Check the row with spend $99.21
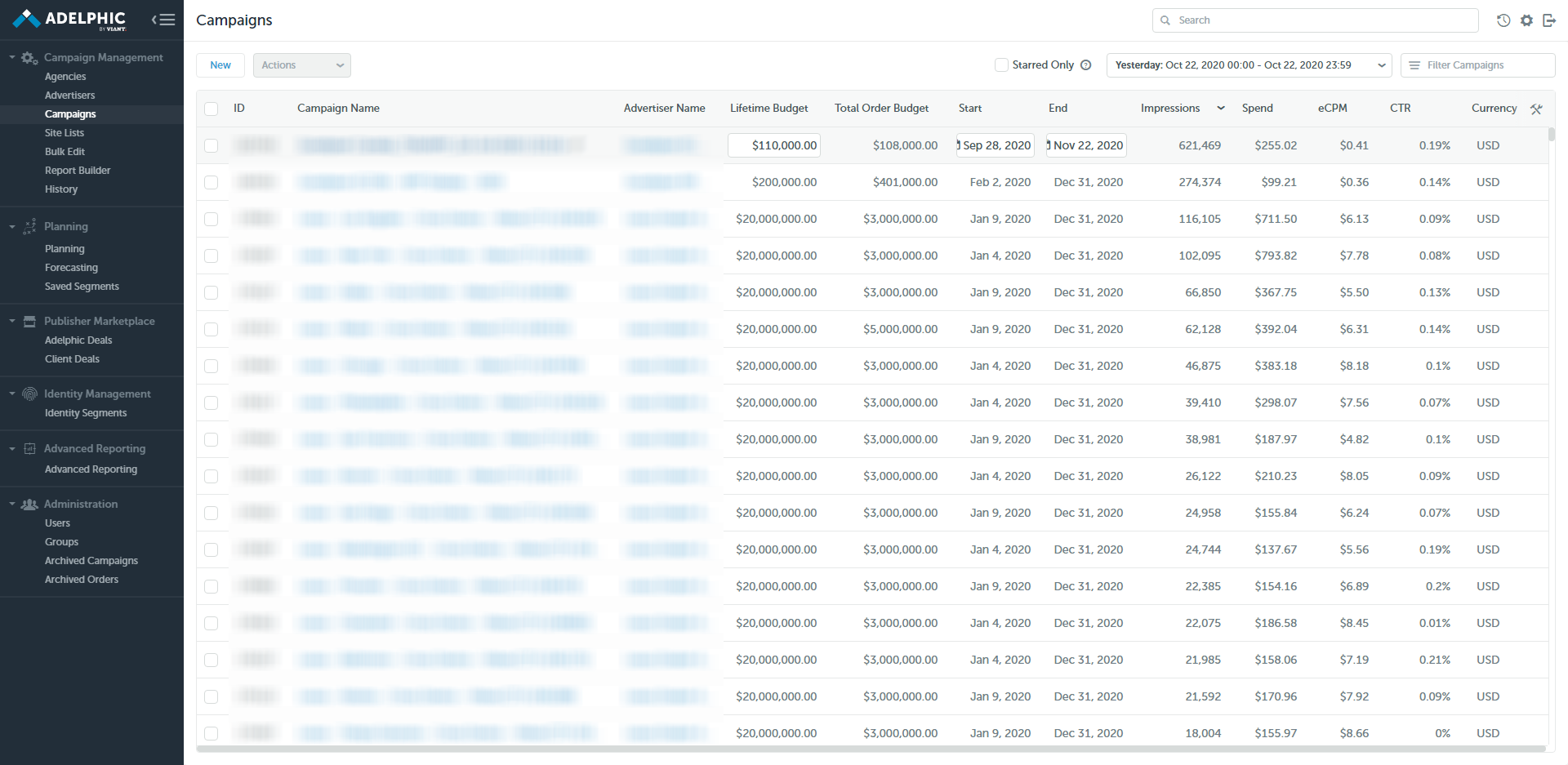The width and height of the screenshot is (1568, 765). 212,182
